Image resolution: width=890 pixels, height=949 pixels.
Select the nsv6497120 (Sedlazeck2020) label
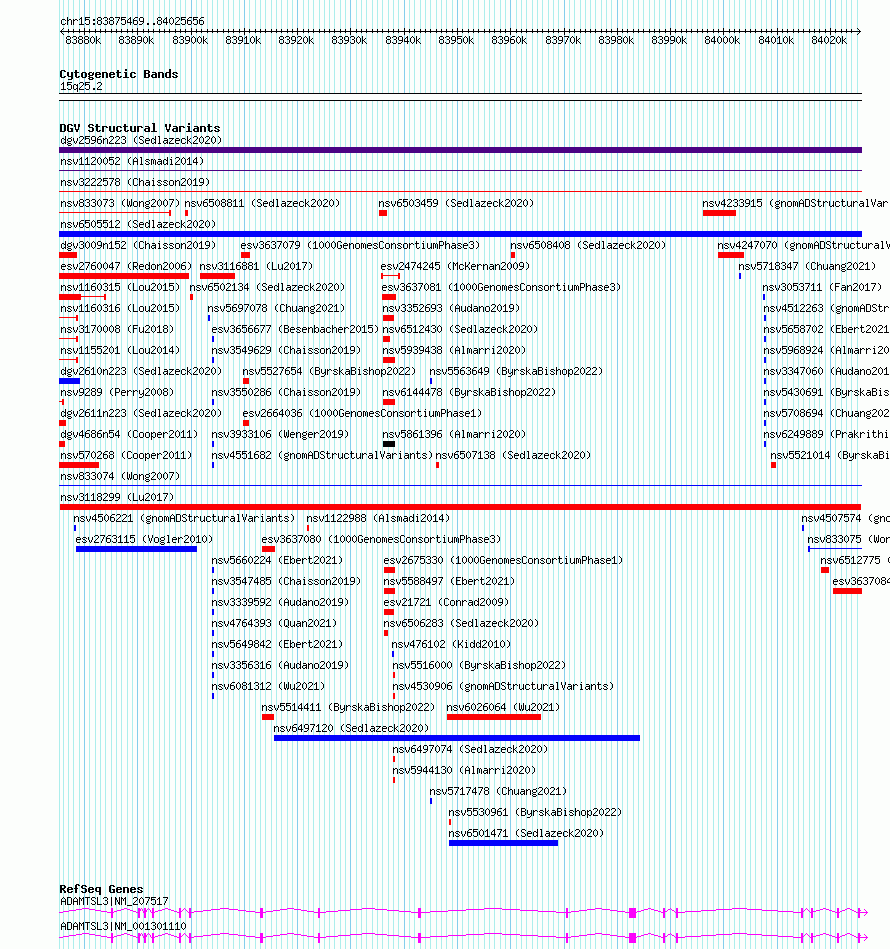pos(351,729)
